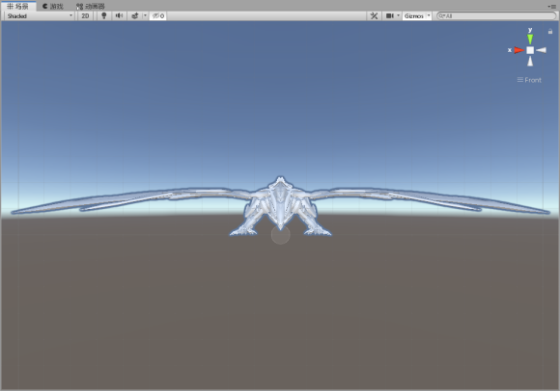
Task: Click the Gizmos button
Action: click(x=414, y=16)
